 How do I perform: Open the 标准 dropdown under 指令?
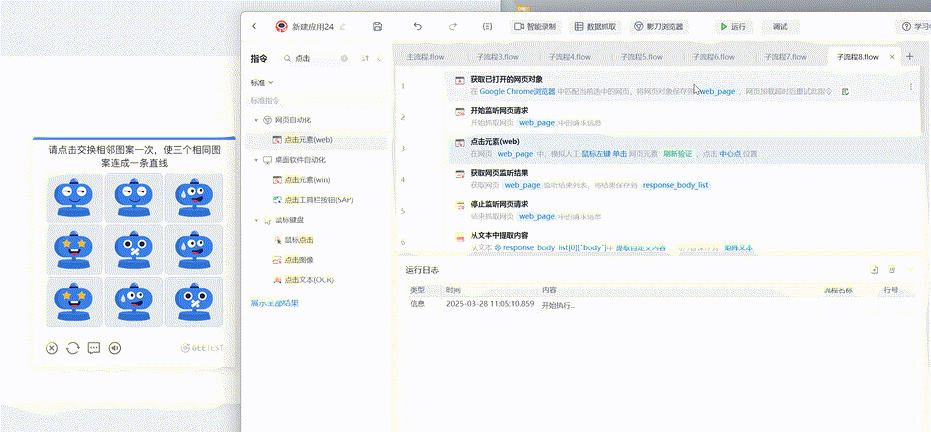262,82
